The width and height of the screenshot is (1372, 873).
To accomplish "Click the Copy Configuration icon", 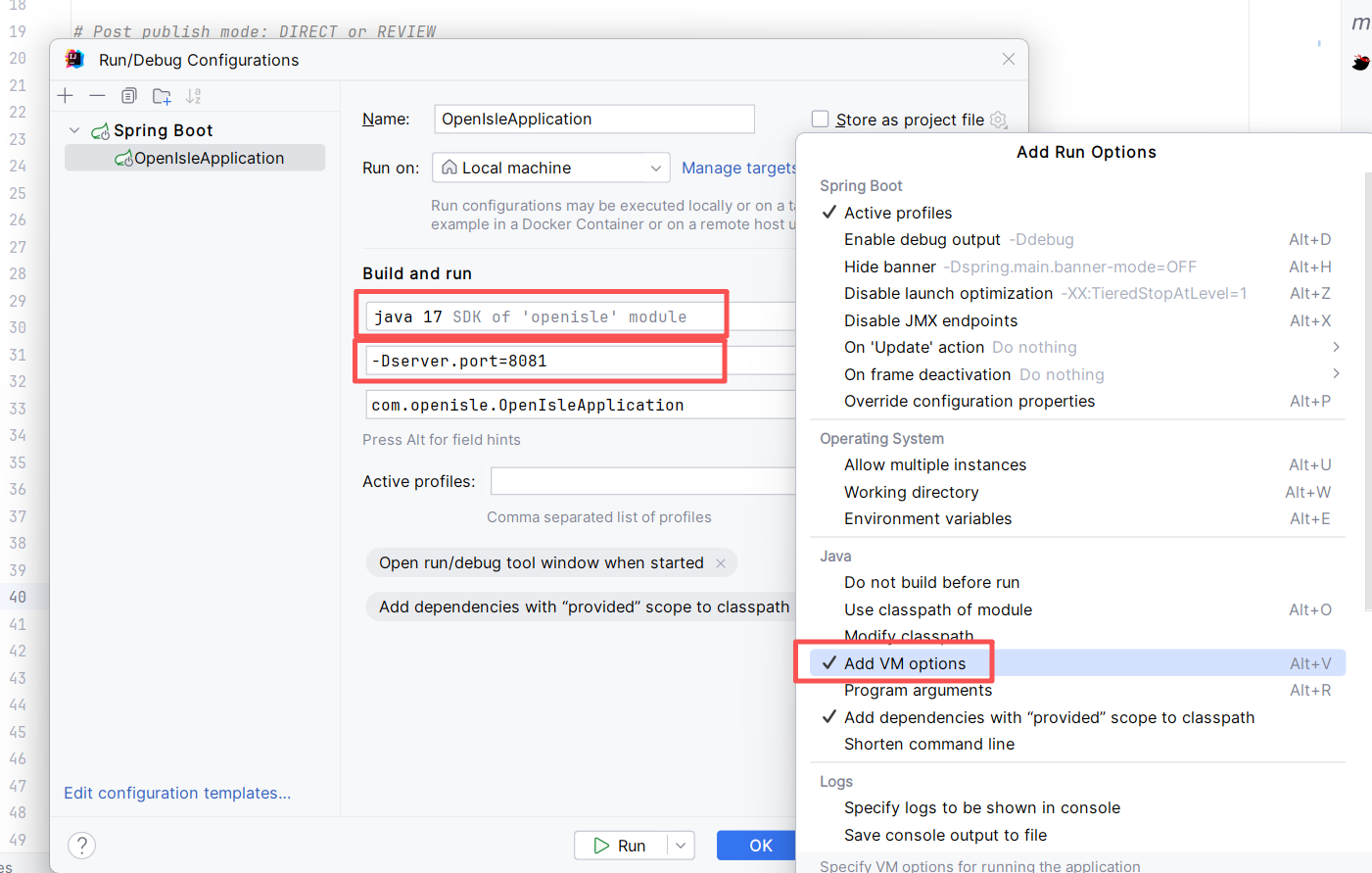I will pyautogui.click(x=129, y=96).
